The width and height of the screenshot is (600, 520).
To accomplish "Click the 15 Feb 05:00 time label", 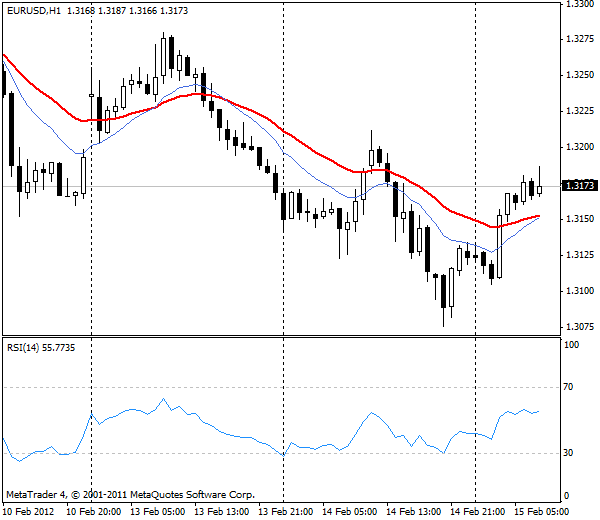I will tap(541, 512).
